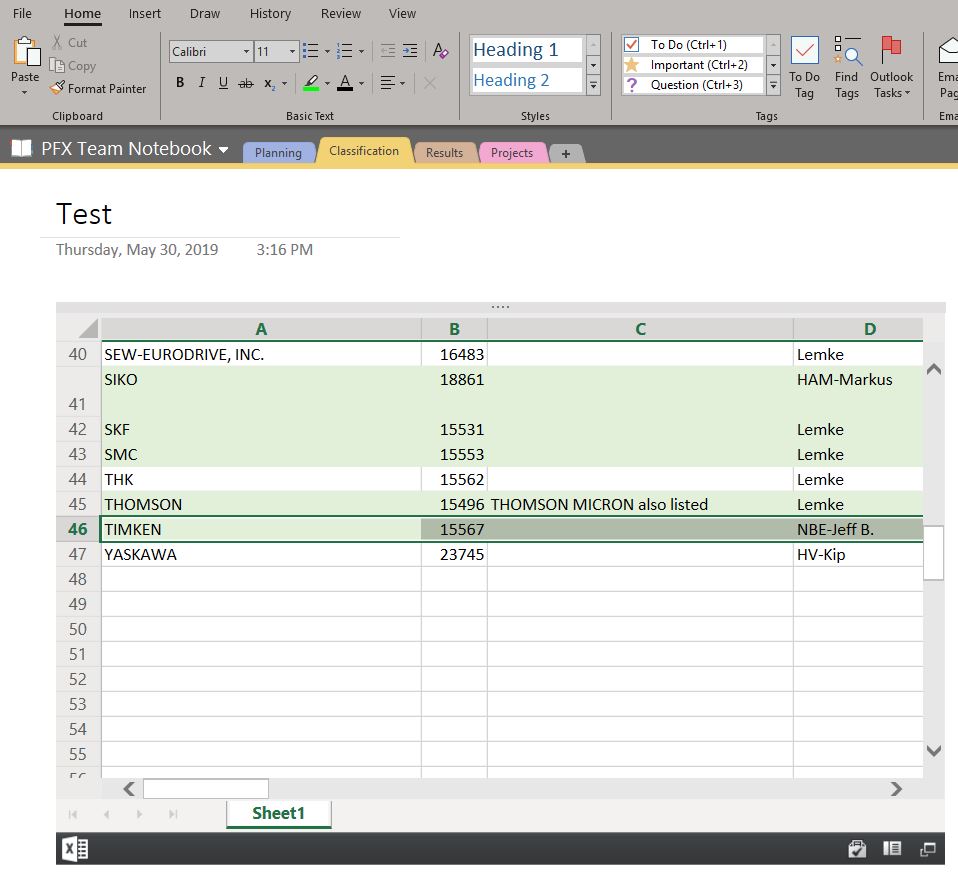Apply the black font color
958x879 pixels.
pos(345,83)
